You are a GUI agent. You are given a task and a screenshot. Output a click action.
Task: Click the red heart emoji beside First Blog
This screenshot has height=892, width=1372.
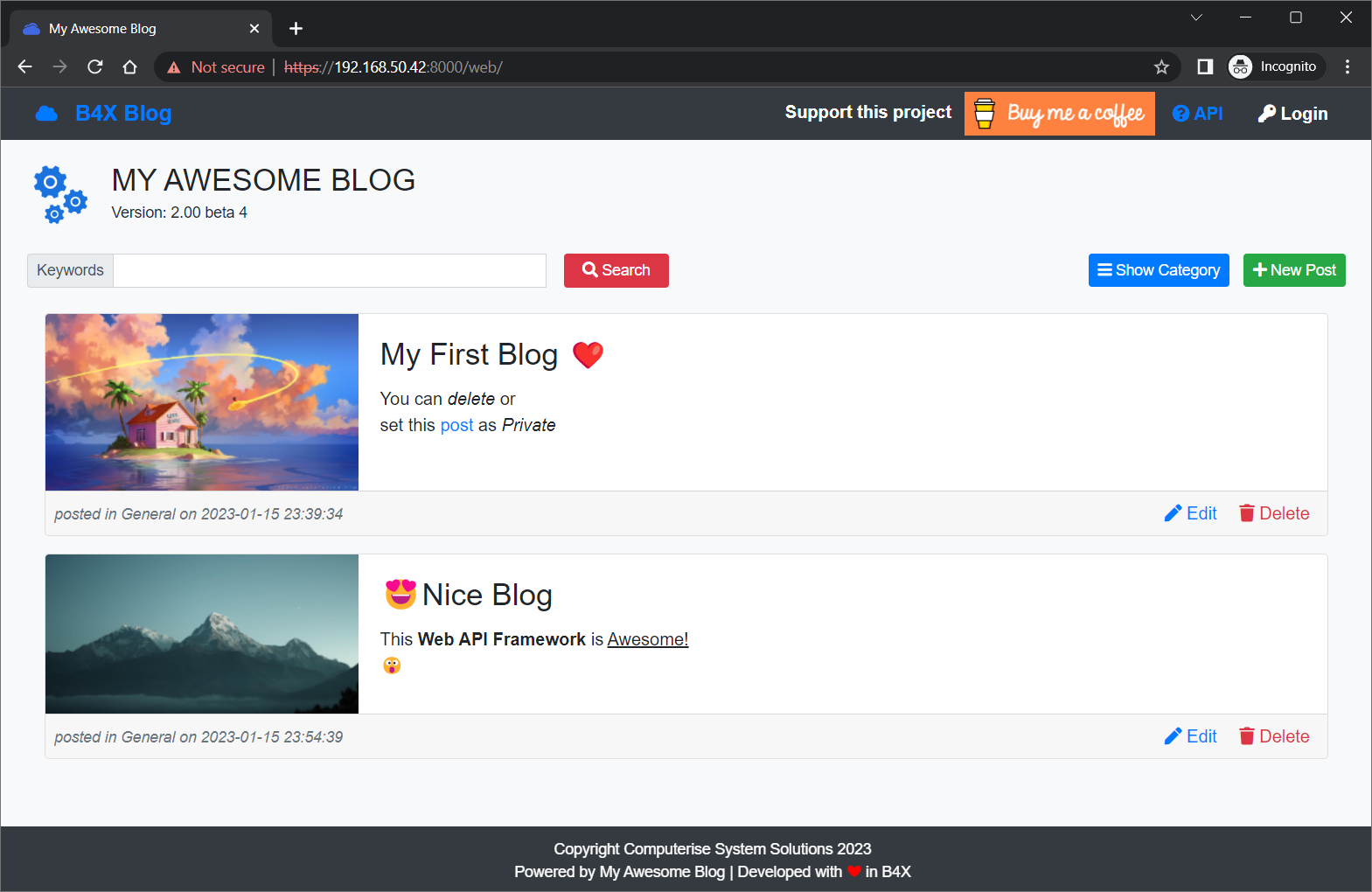click(588, 355)
